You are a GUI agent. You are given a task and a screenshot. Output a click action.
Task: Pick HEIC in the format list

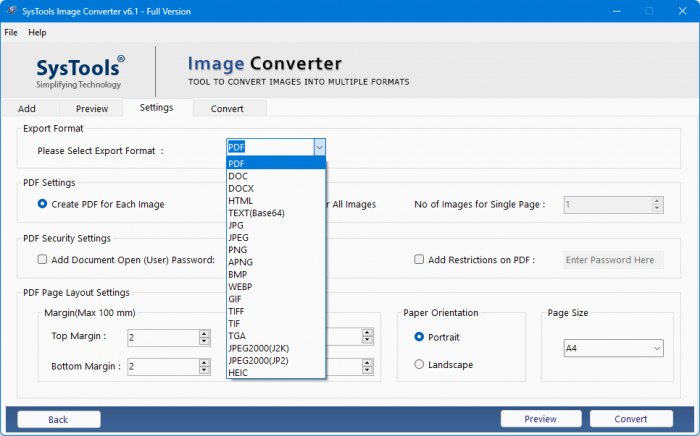pos(239,372)
